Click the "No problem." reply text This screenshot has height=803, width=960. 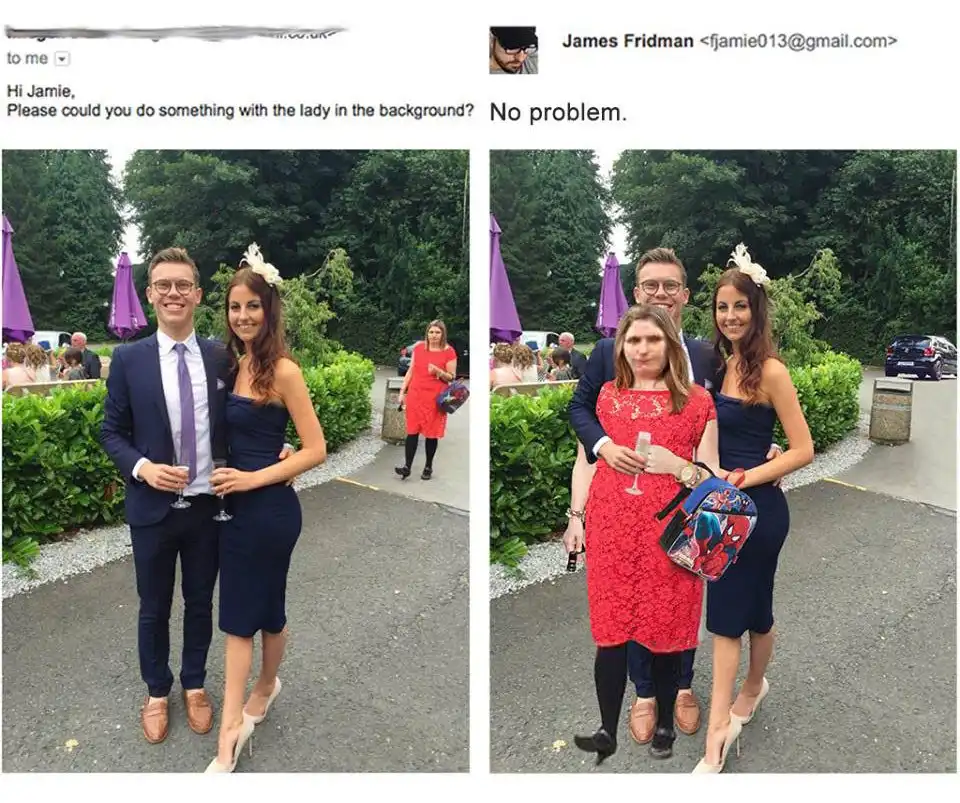[x=558, y=113]
